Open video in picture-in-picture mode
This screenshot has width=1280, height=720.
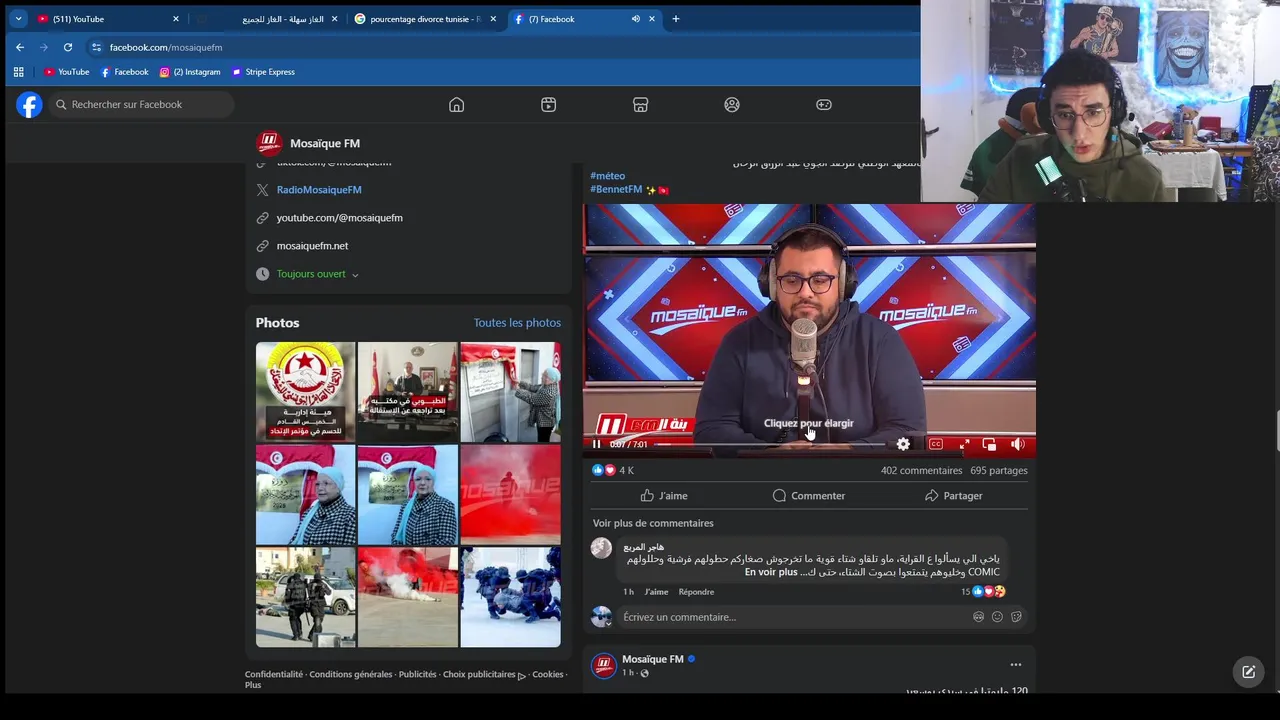click(989, 444)
